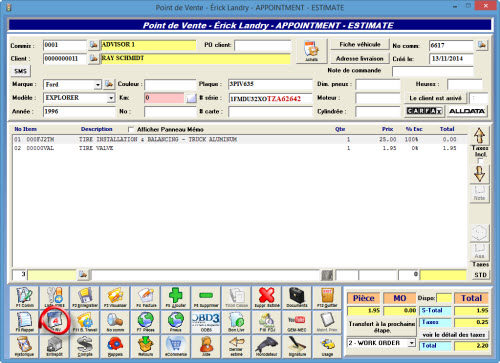Select the TIRE VALVE item row
The width and height of the screenshot is (500, 363).
click(x=239, y=148)
